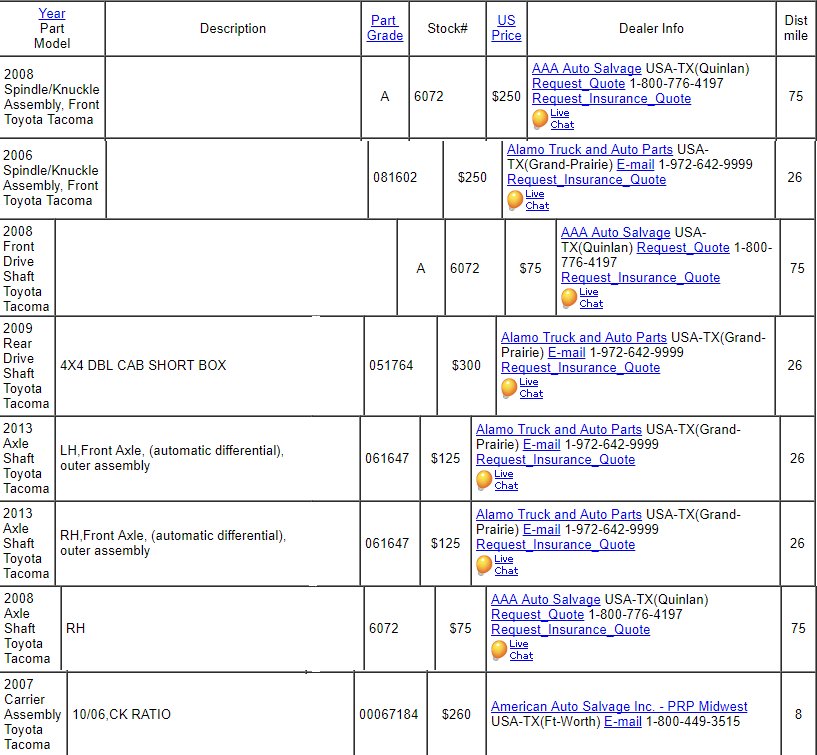Click Request_Quote for the 2008 Spindle/Knuckle Assembly
The height and width of the screenshot is (755, 817).
[578, 83]
